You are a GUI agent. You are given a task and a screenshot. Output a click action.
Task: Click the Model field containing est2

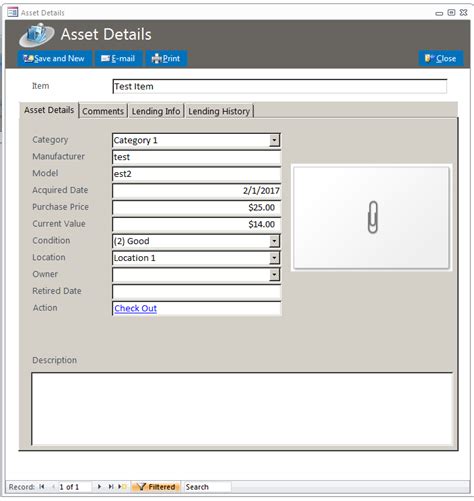pyautogui.click(x=197, y=174)
